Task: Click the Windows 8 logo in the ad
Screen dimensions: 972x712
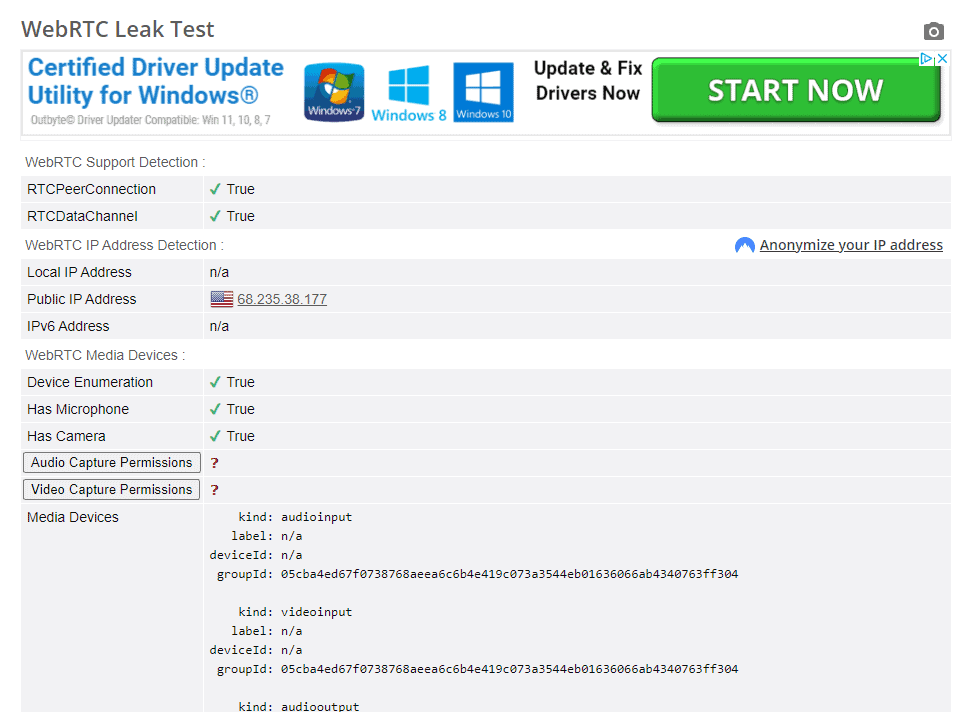Action: pos(409,93)
